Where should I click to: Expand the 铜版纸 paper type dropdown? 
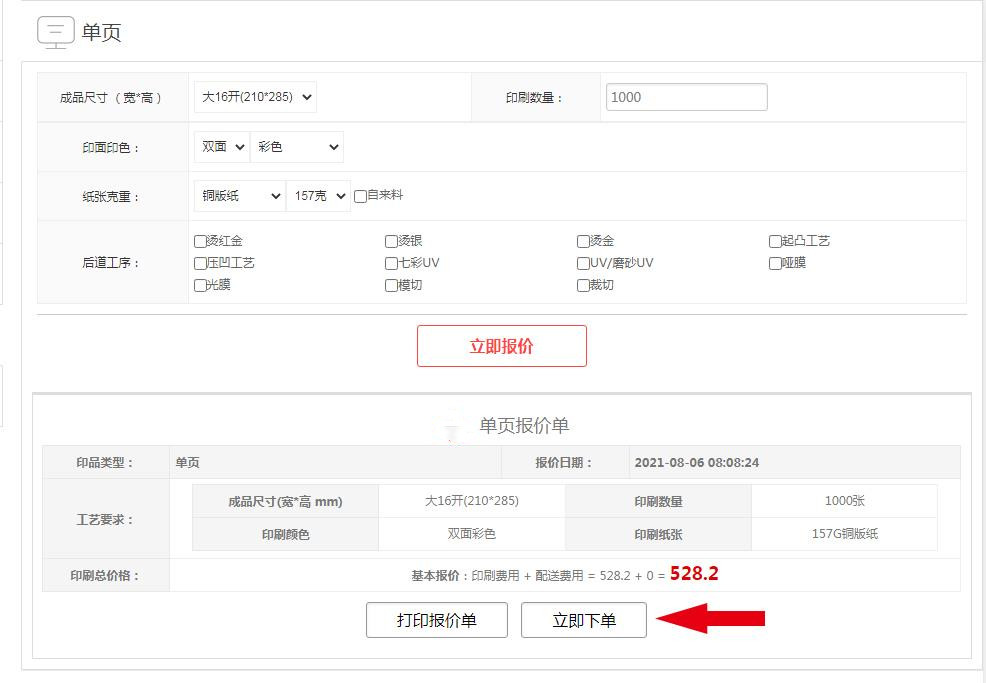[x=240, y=196]
